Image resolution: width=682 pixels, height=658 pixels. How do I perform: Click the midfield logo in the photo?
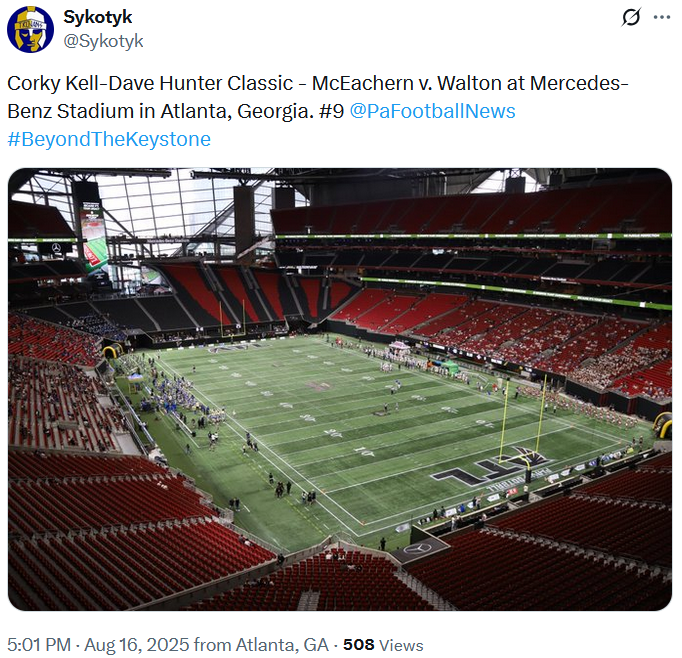click(x=320, y=385)
